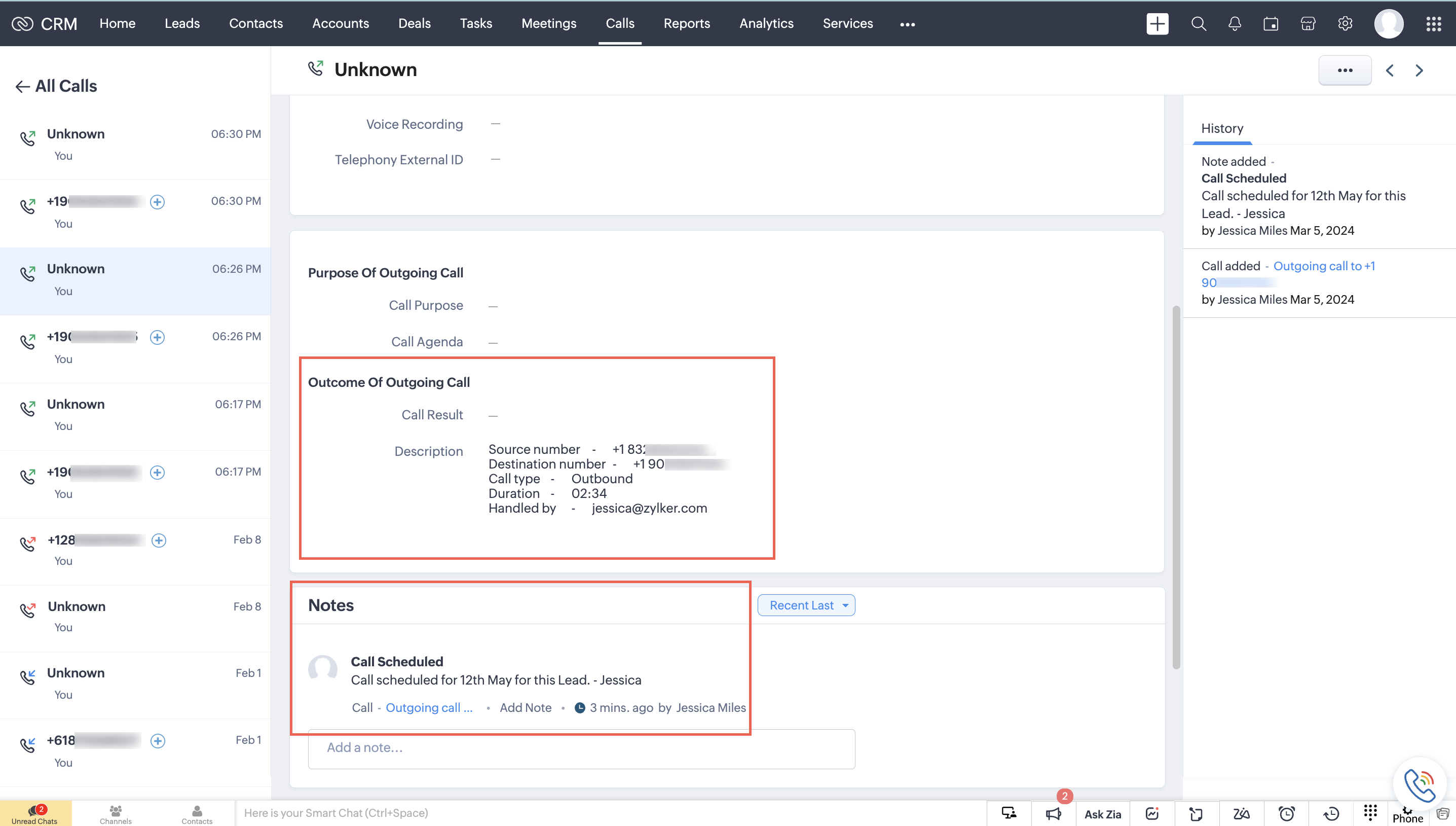Image resolution: width=1456 pixels, height=826 pixels.
Task: Open the apps grid launcher icon
Action: [x=1433, y=24]
